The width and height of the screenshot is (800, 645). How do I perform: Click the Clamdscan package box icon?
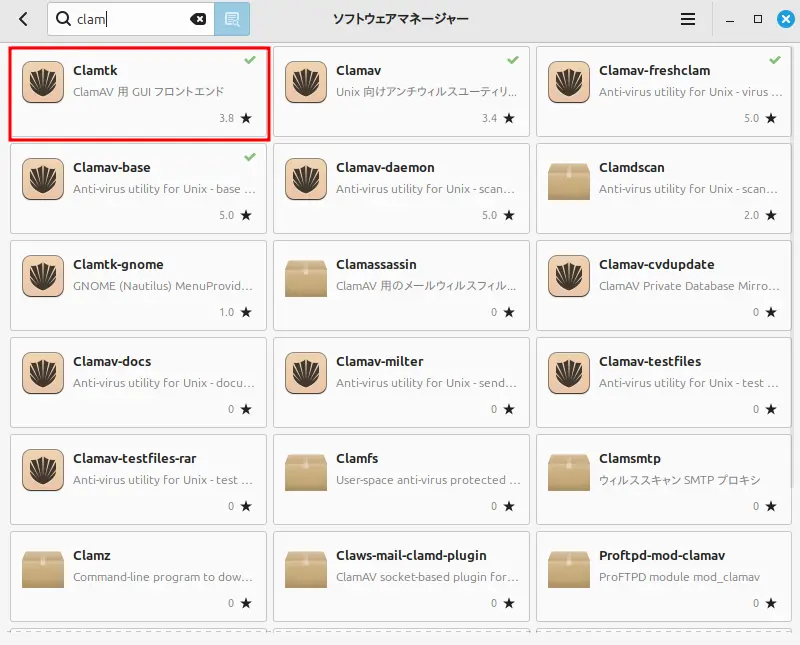tap(569, 181)
